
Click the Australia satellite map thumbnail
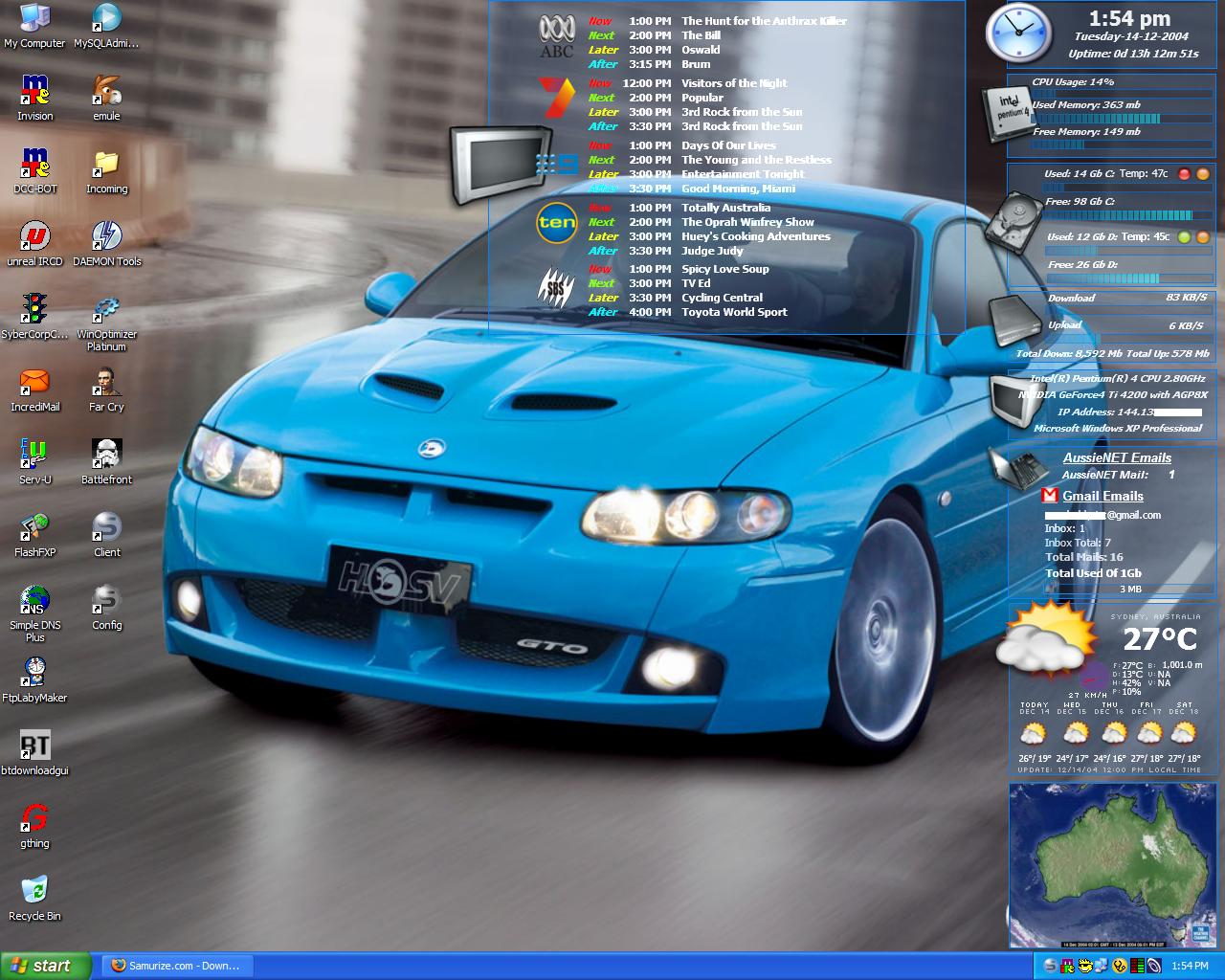coord(1113,866)
